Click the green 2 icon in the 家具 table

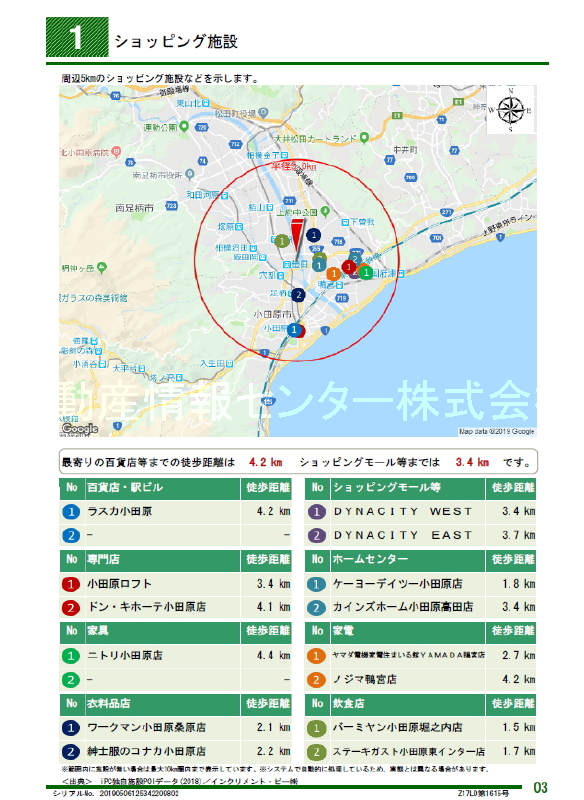(71, 680)
